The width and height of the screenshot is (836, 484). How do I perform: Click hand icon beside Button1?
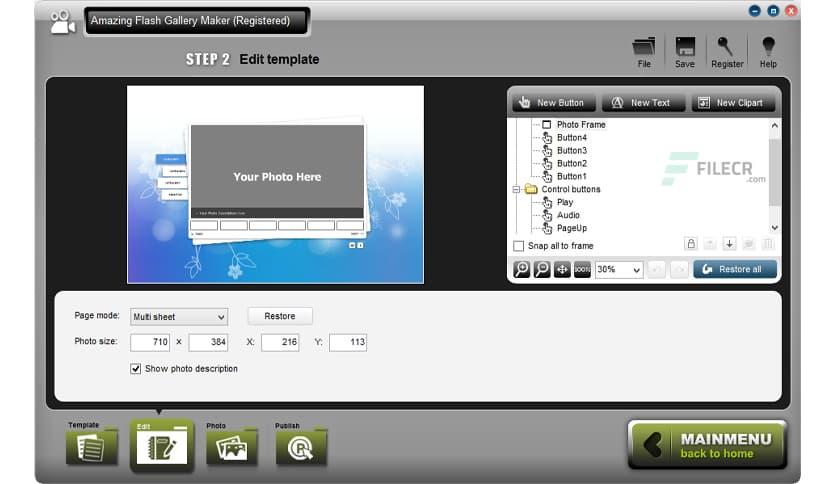547,176
